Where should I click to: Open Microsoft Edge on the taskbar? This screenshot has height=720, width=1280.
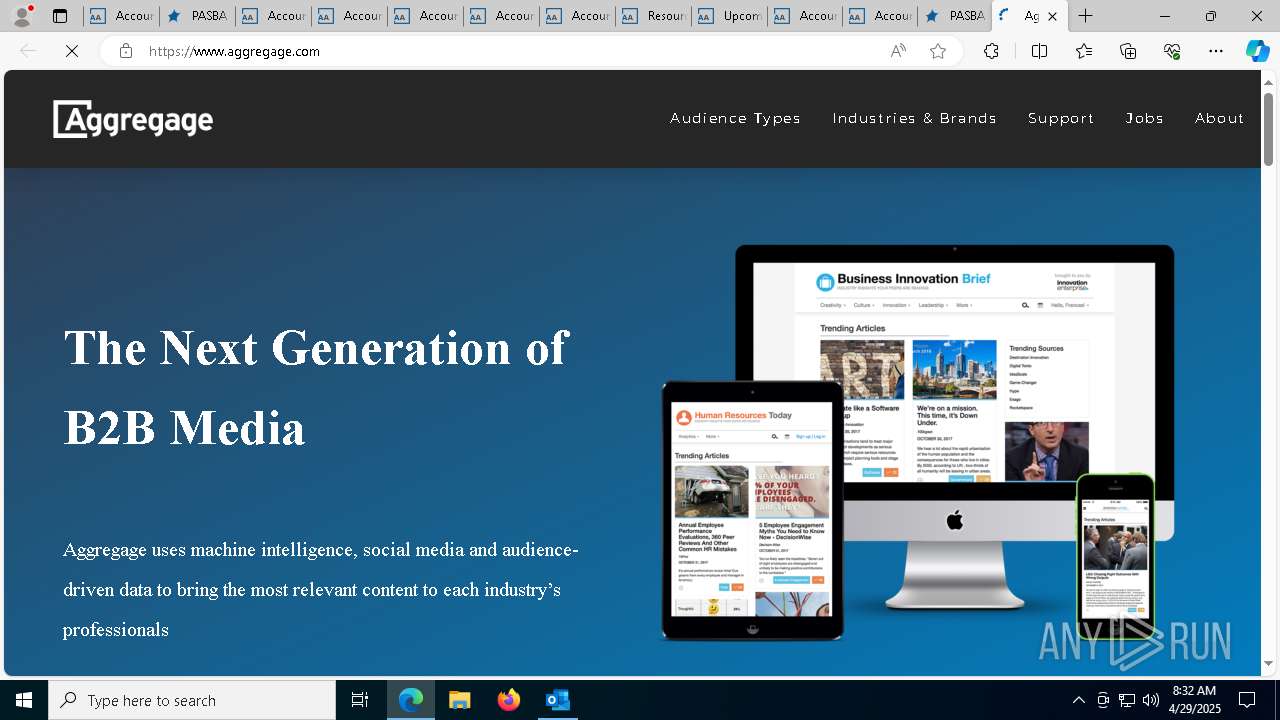[x=411, y=700]
